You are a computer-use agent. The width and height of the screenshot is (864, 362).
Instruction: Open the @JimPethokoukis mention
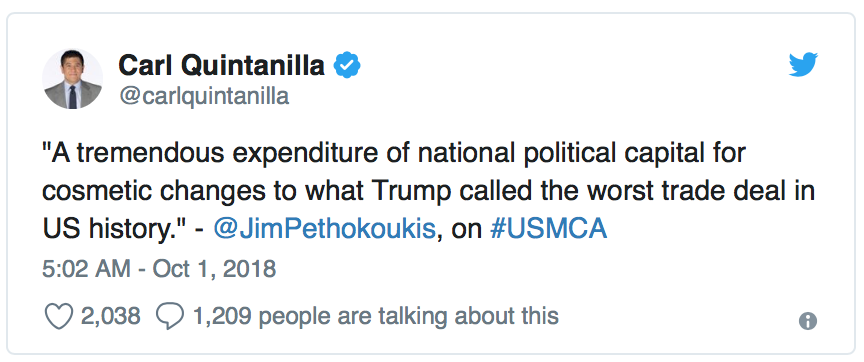[x=324, y=229]
